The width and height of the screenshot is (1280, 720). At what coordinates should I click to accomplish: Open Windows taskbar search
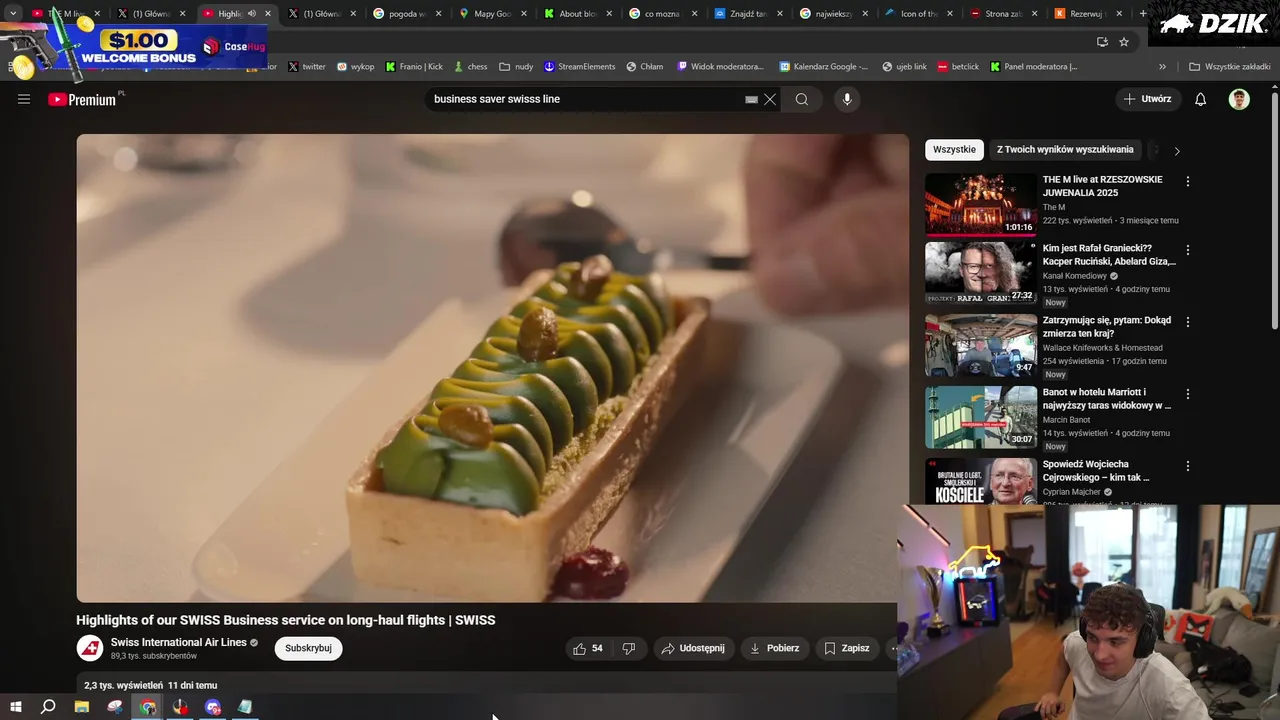point(48,707)
